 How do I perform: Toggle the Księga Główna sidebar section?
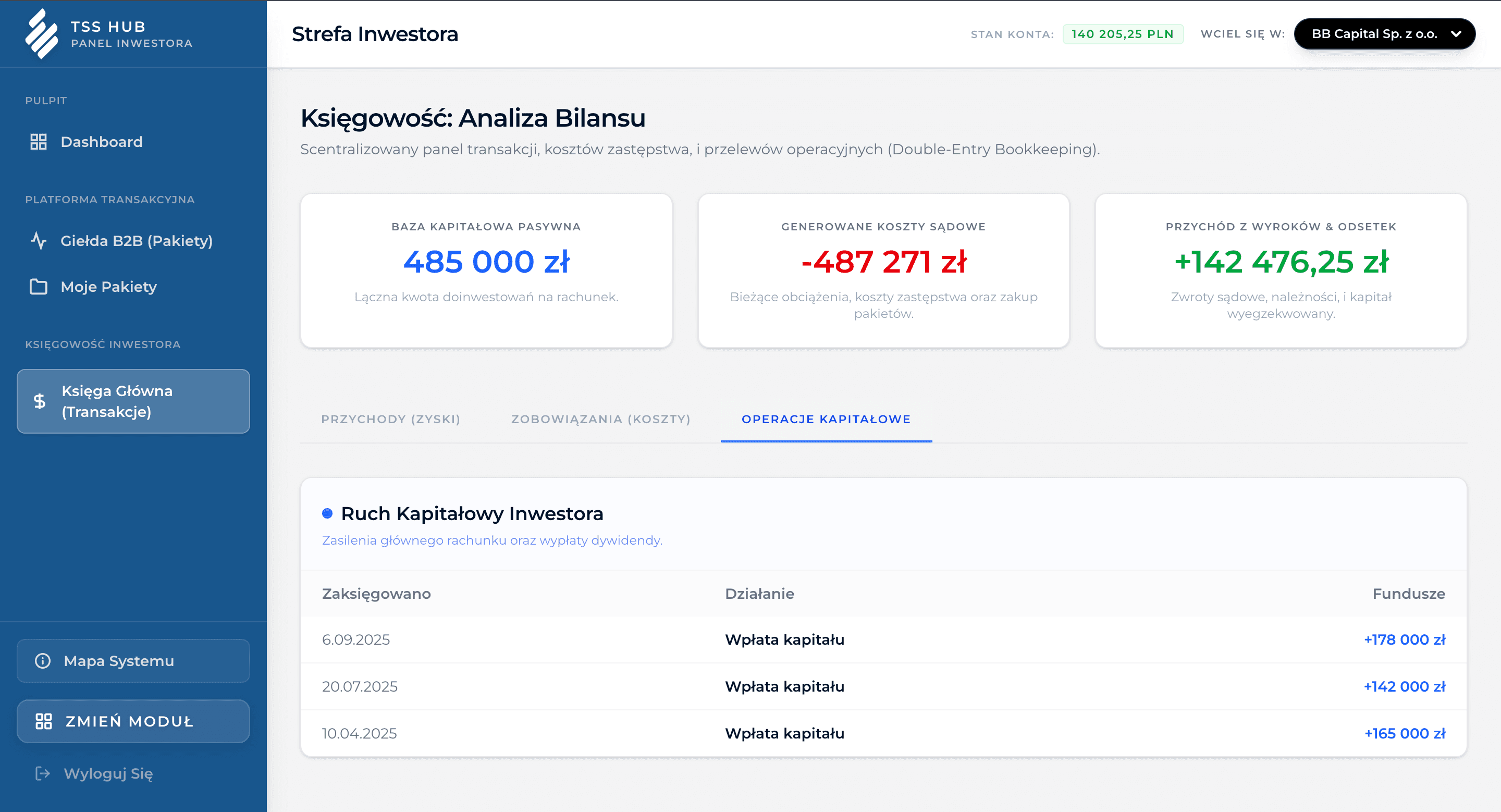tap(133, 401)
